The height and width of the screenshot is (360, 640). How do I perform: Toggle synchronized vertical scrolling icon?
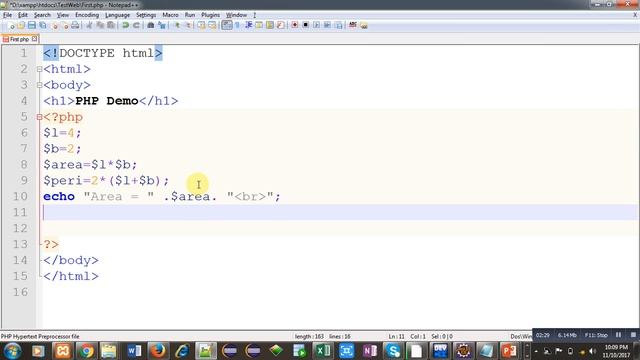(x=201, y=25)
